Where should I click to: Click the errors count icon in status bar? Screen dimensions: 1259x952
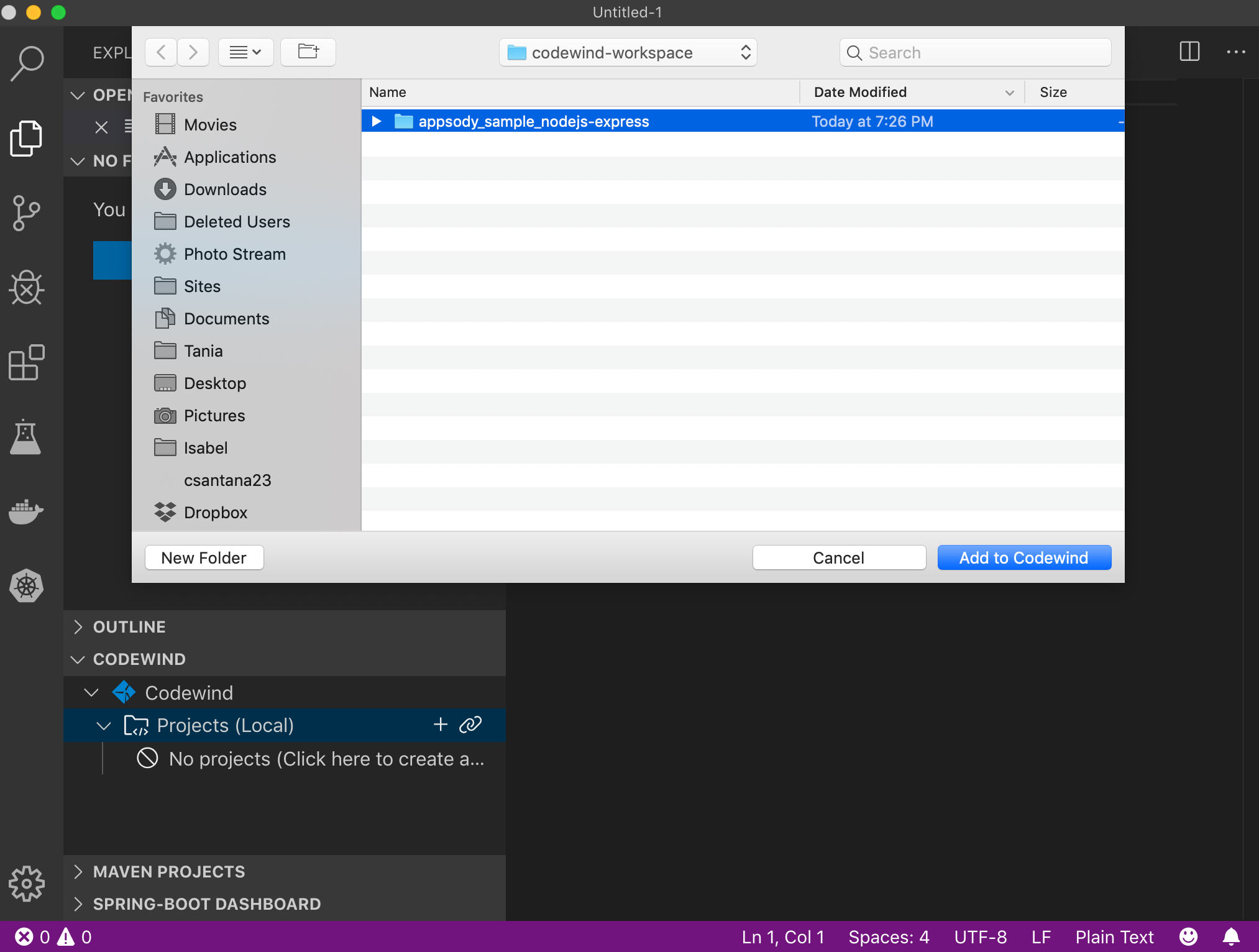[24, 936]
